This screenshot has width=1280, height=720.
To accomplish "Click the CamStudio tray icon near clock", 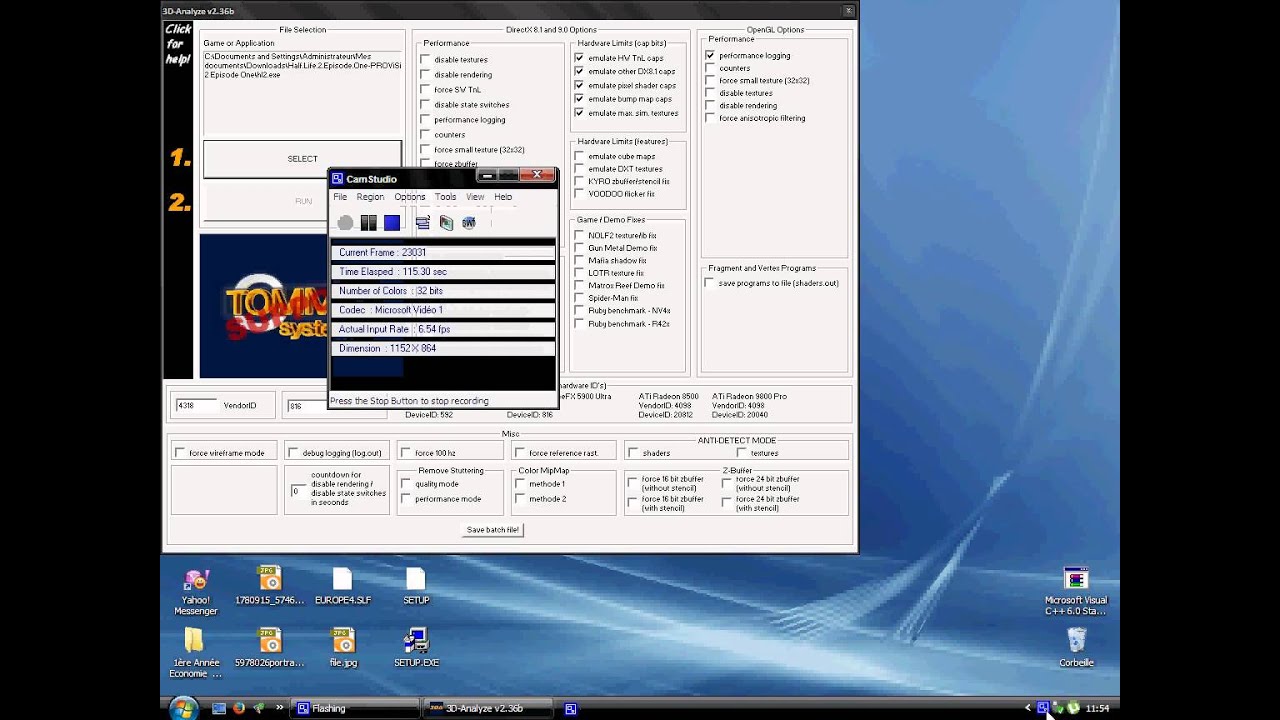I will (x=1043, y=708).
